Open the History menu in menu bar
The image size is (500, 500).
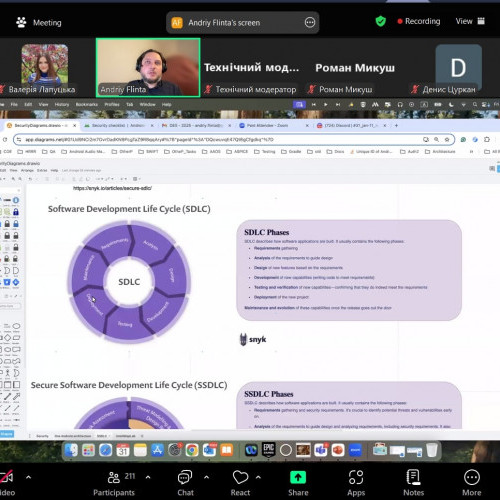[x=62, y=104]
